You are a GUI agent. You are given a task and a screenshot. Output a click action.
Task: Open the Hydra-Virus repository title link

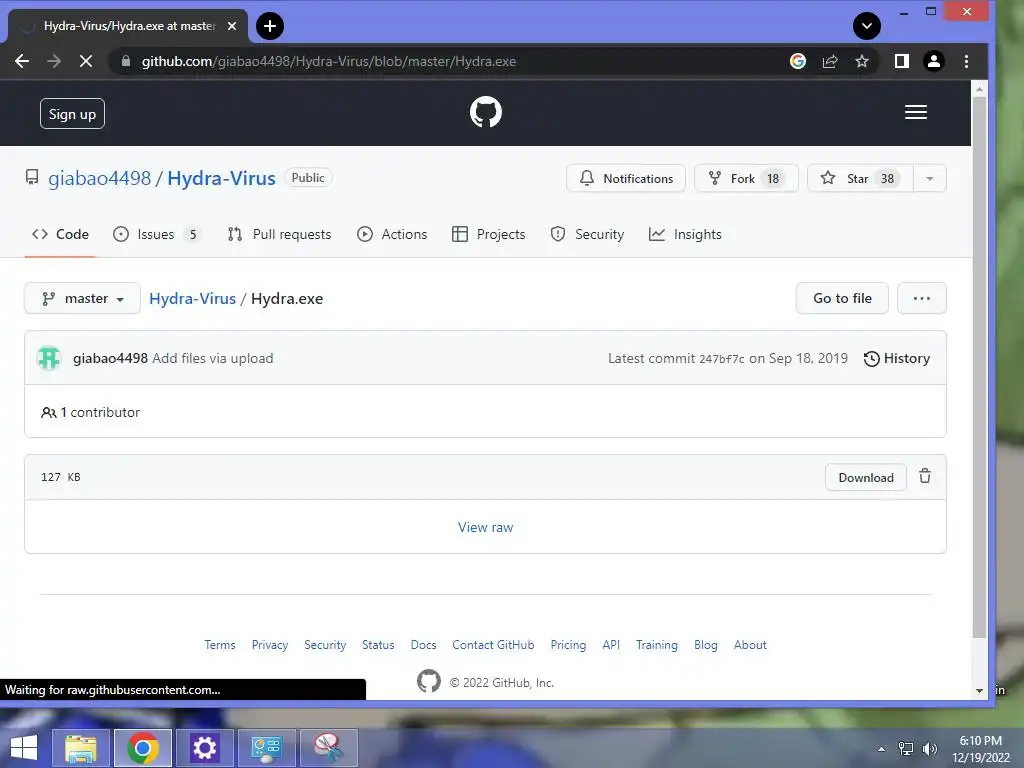pos(221,178)
